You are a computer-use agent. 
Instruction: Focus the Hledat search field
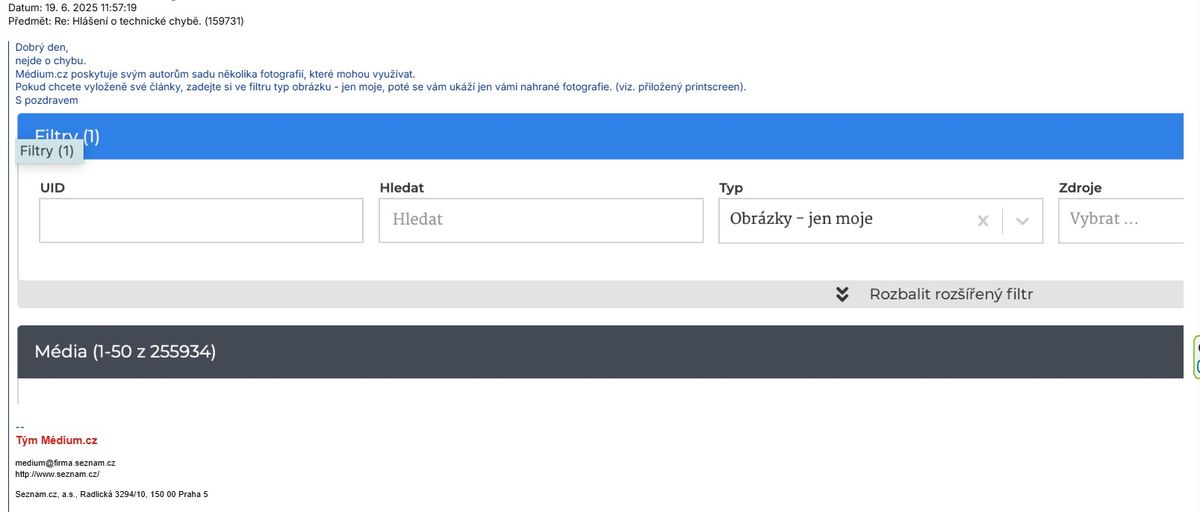(x=540, y=220)
